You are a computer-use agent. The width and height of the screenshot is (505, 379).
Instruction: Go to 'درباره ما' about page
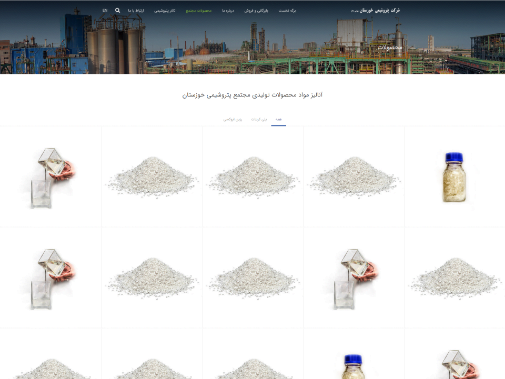[x=228, y=11]
